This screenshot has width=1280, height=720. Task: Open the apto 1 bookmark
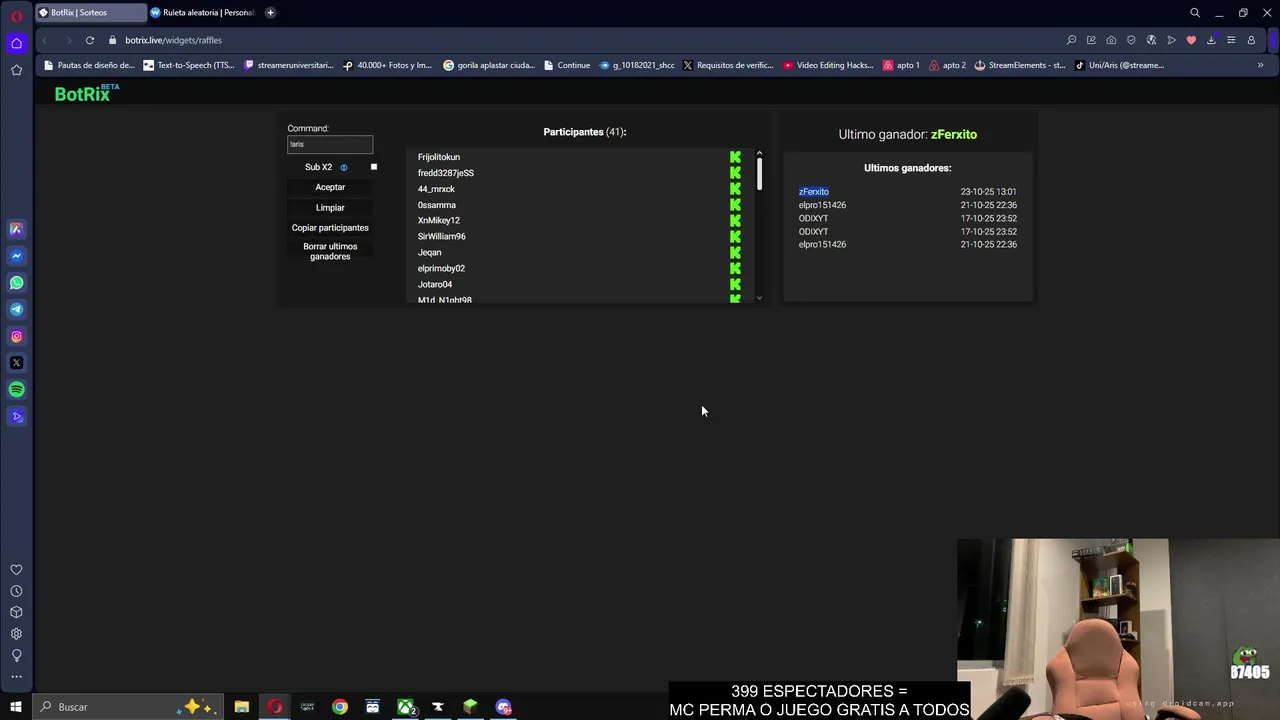pyautogui.click(x=901, y=65)
